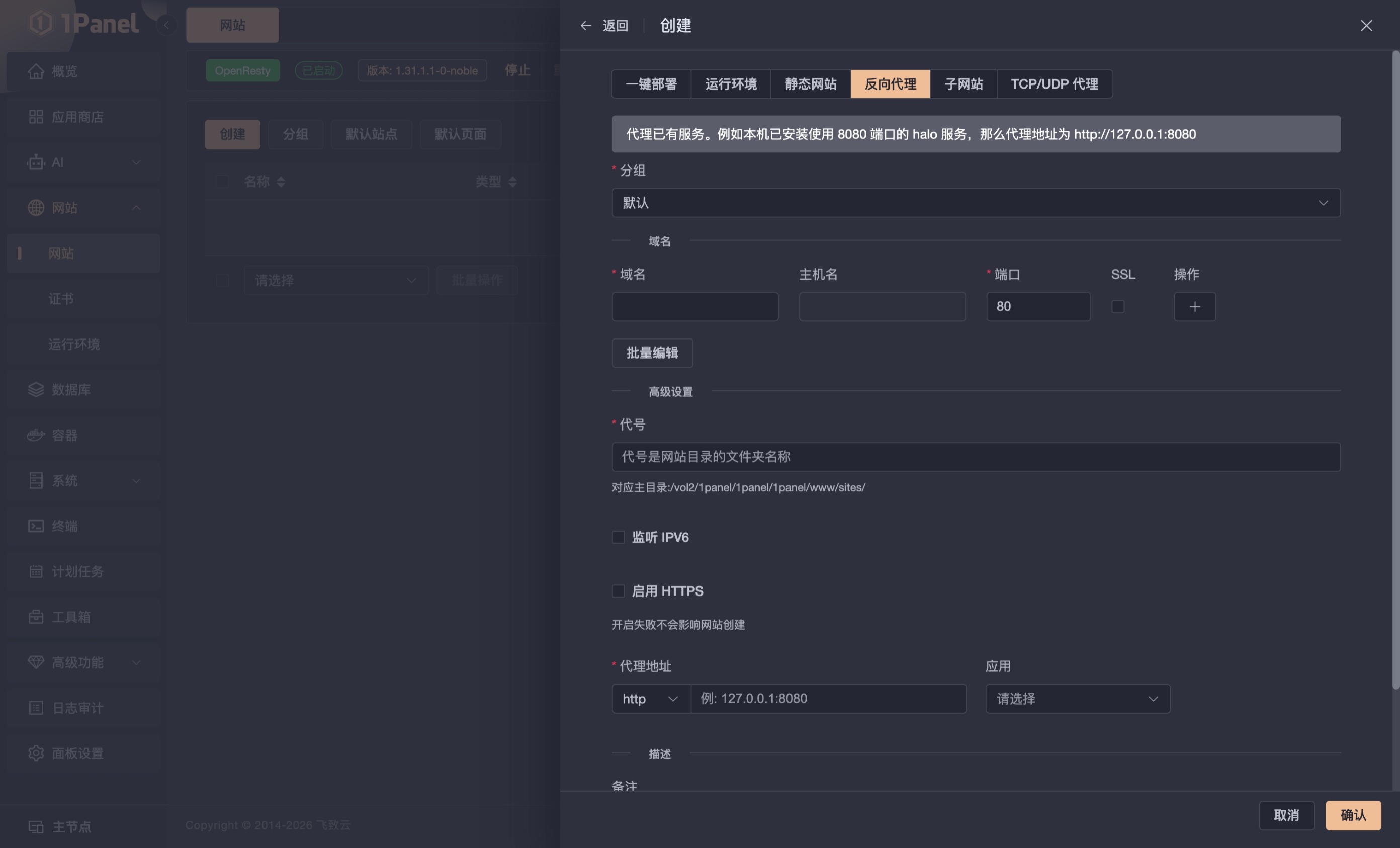Open the http protocol dropdown
The height and width of the screenshot is (848, 1400).
(651, 699)
